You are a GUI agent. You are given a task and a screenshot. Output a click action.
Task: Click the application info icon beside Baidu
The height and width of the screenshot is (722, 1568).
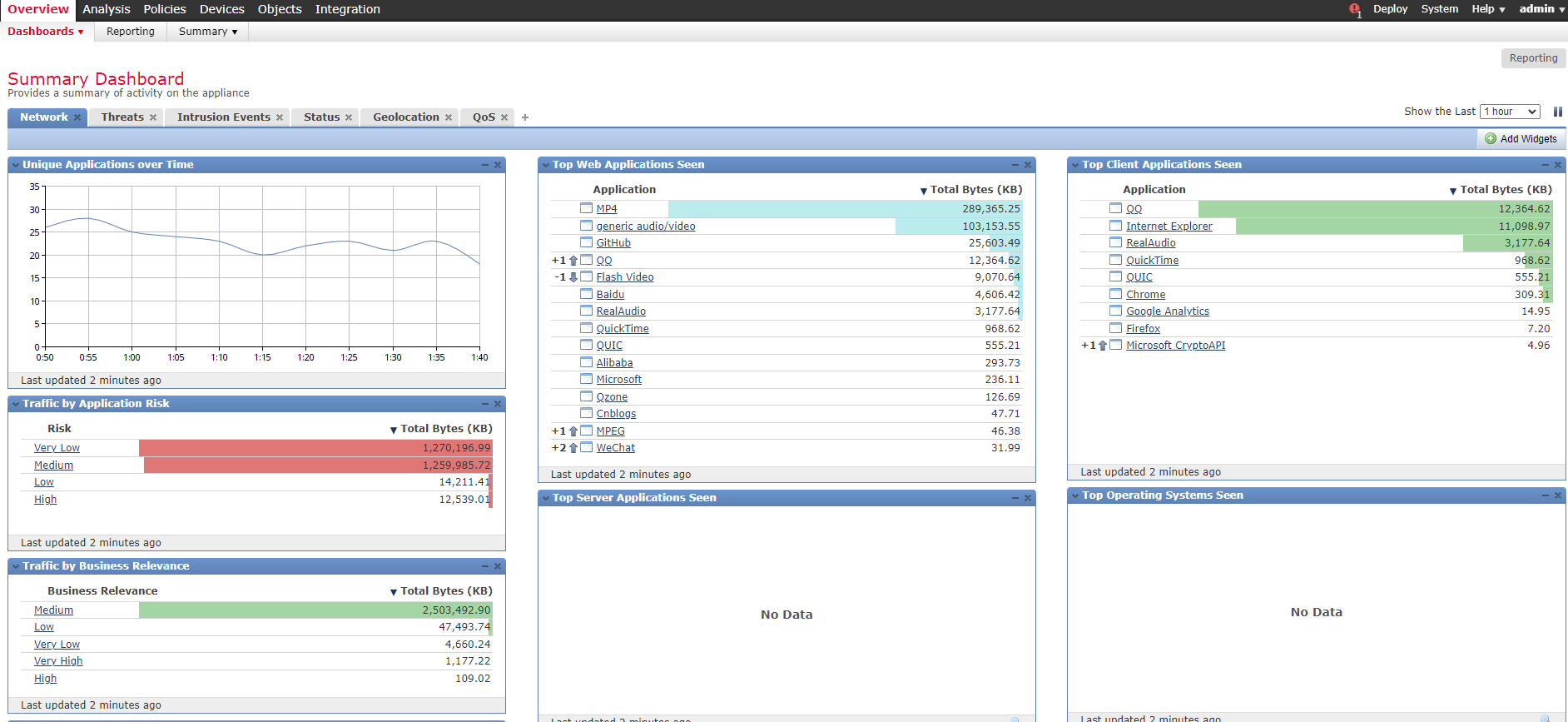click(587, 294)
